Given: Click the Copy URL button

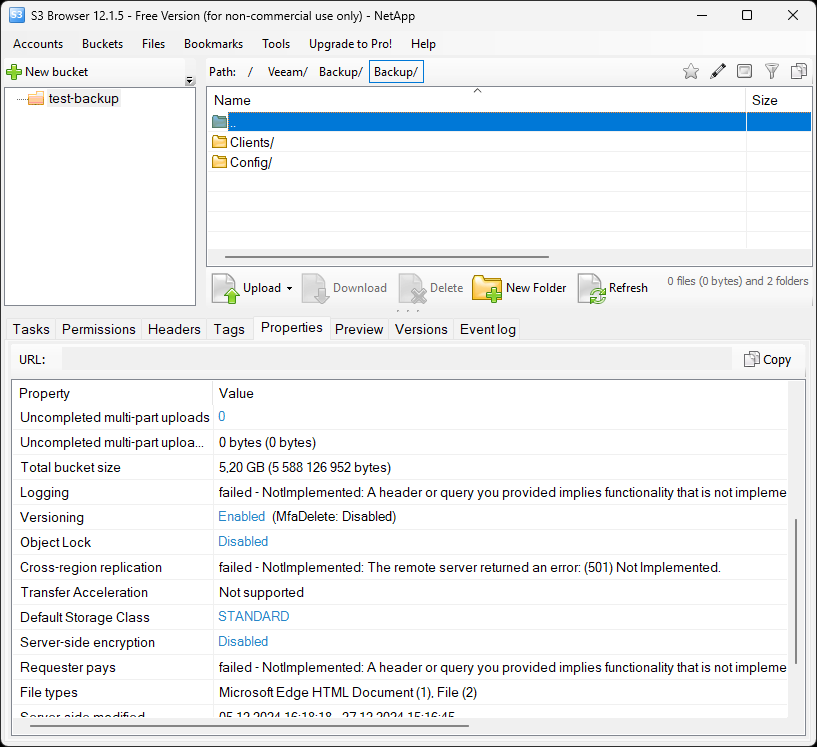Looking at the screenshot, I should click(767, 359).
